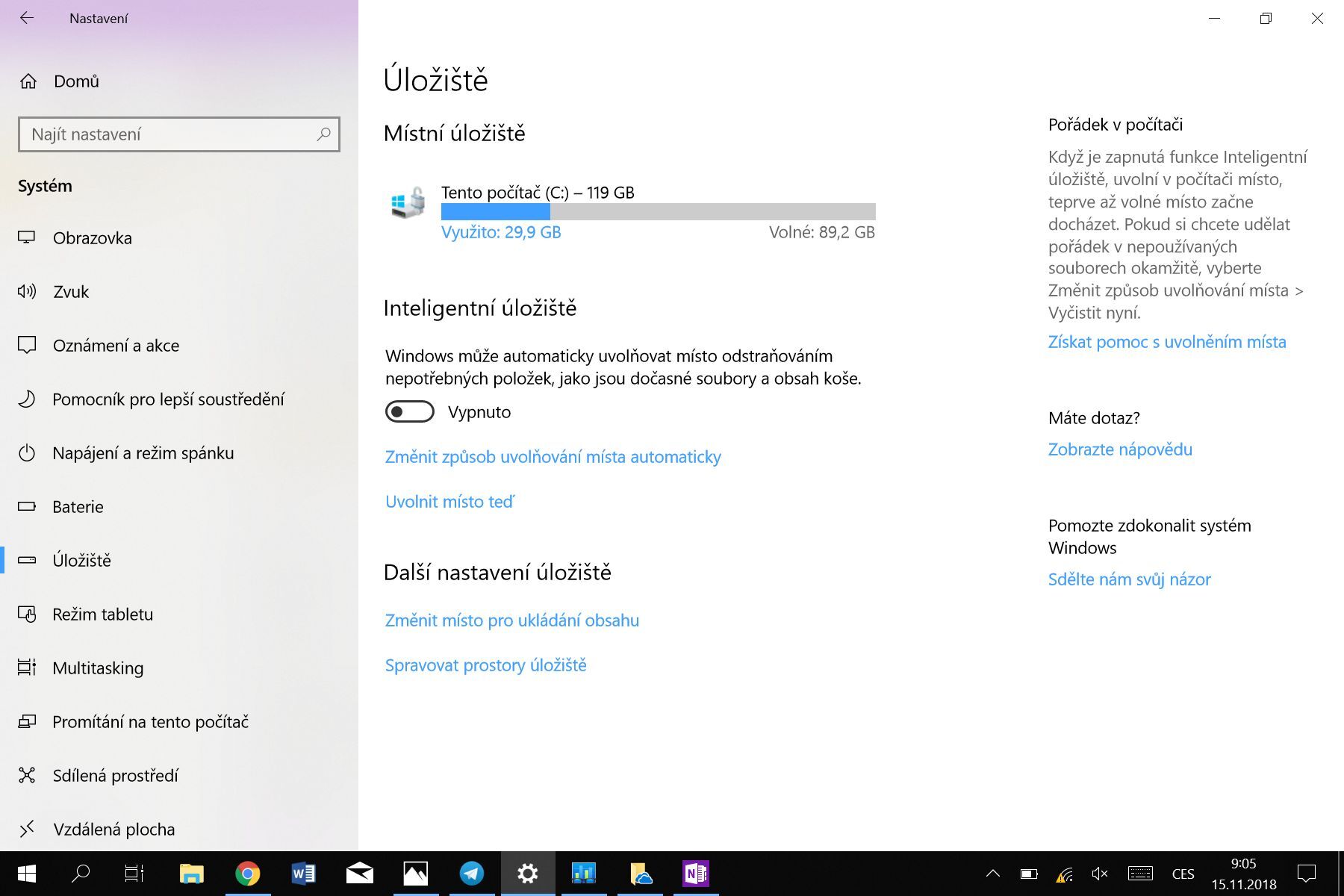Screen dimensions: 1344x896
Task: Select Režim tabletu settings
Action: [102, 614]
